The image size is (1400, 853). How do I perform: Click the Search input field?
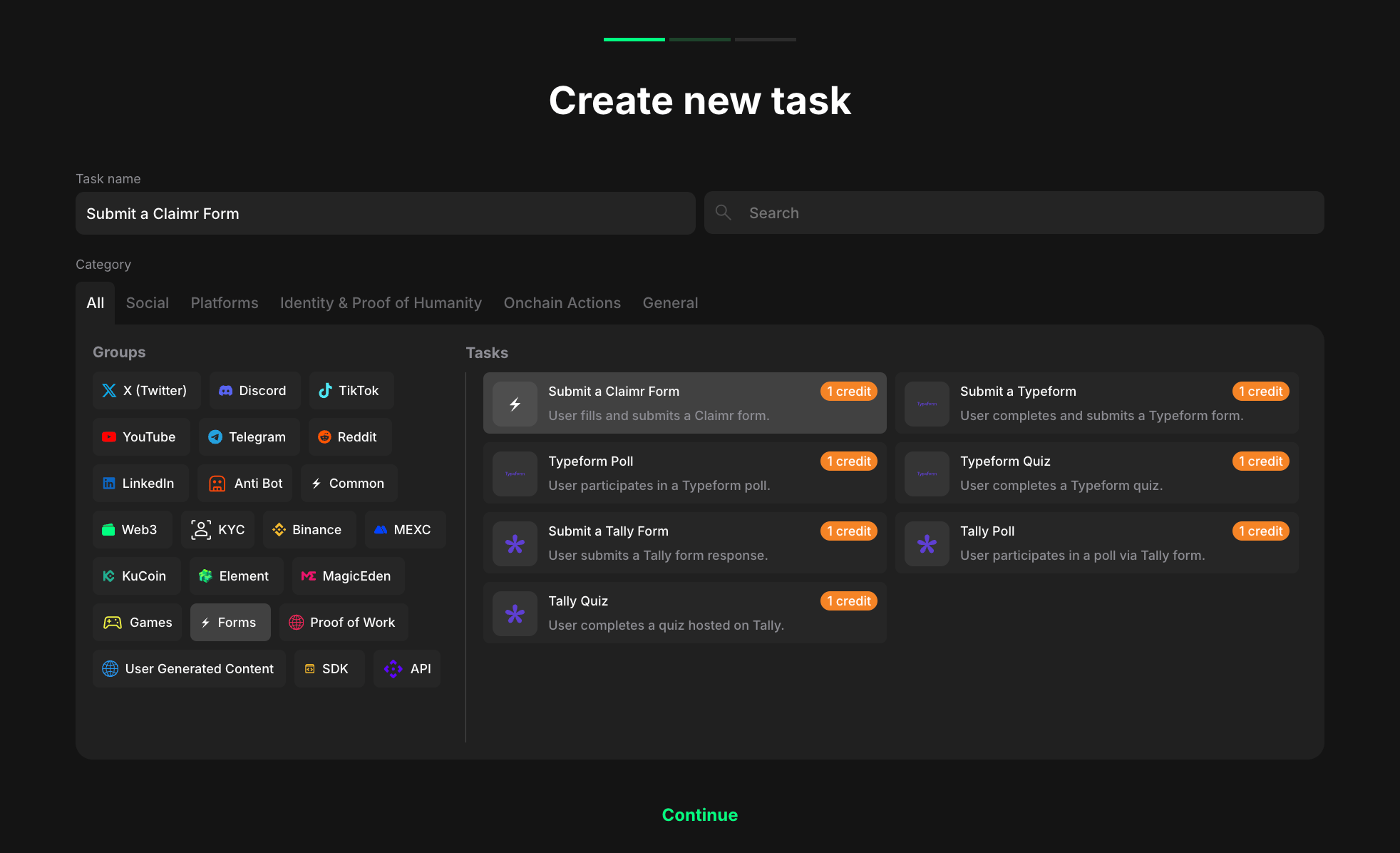(x=1014, y=213)
